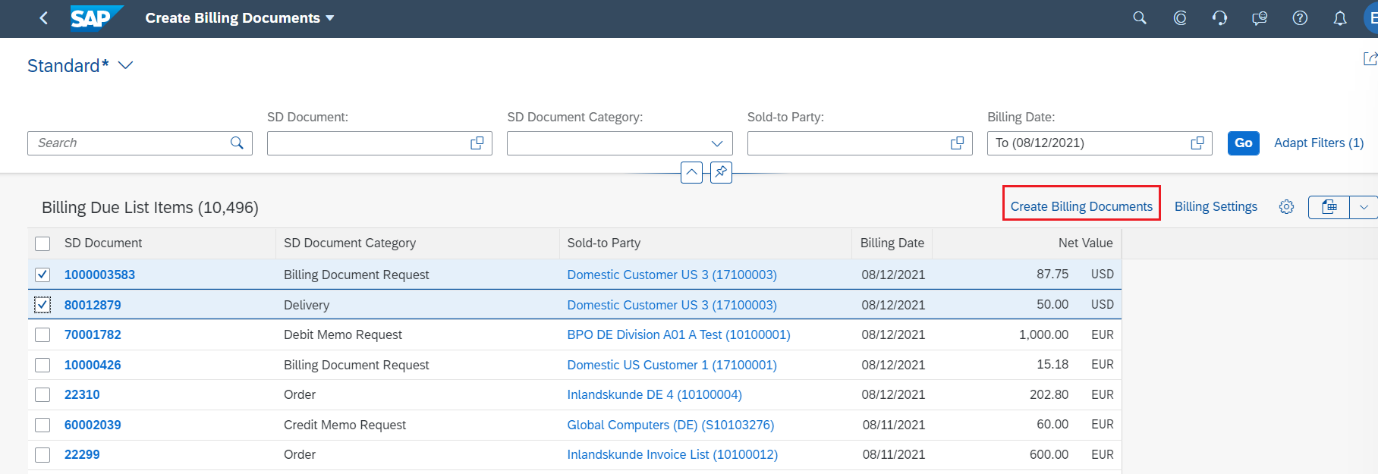
Task: Open value help for Sold-to Party
Action: click(957, 143)
